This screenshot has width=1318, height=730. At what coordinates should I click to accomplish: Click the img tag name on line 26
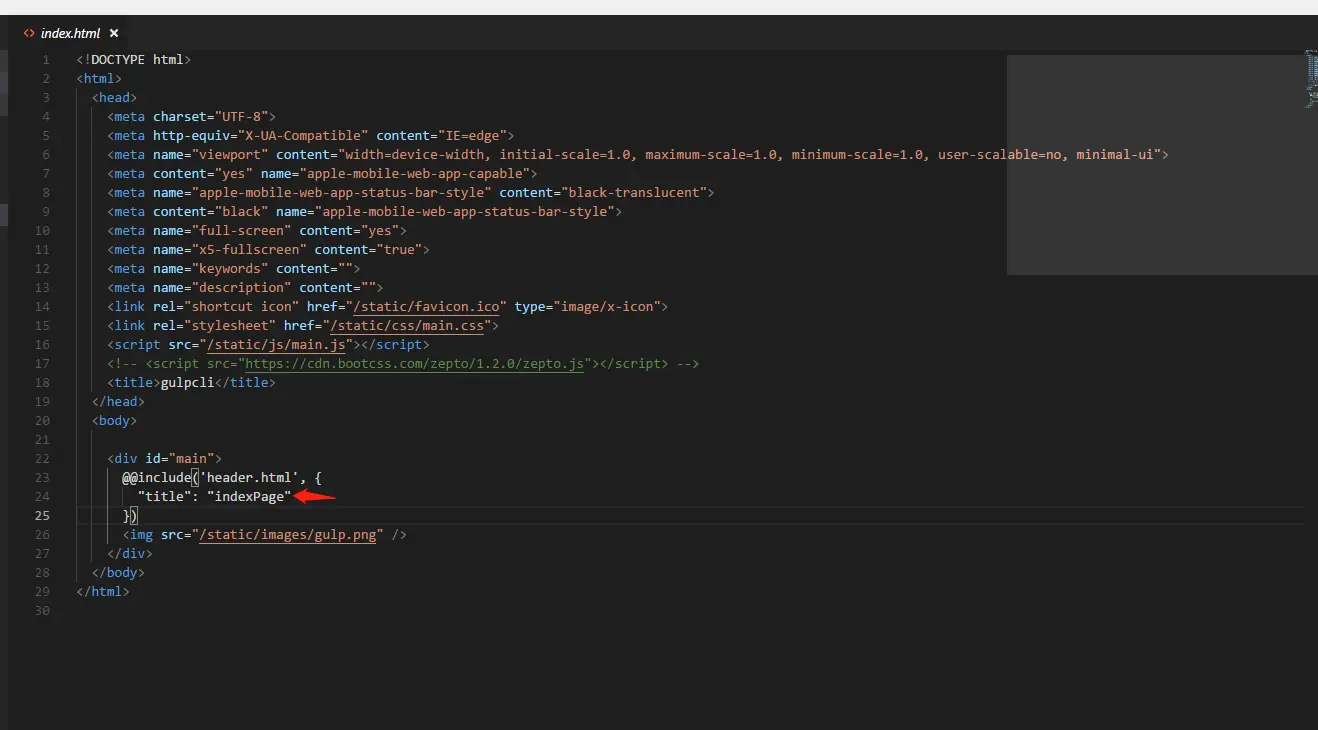tap(141, 534)
